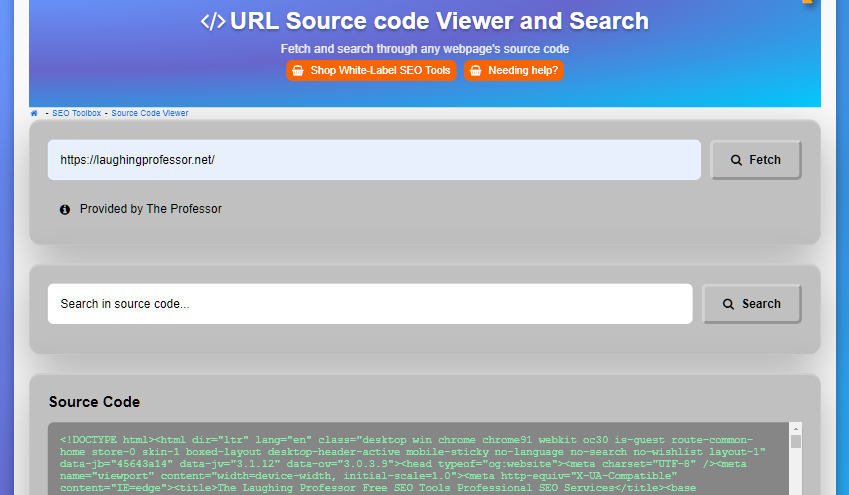The height and width of the screenshot is (495, 849).
Task: Click the info icon beside Provided by
Action: (65, 210)
